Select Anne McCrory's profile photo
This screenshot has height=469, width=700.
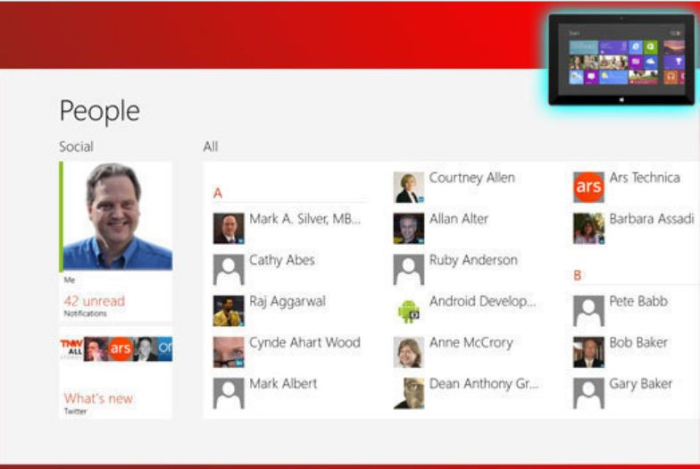408,352
